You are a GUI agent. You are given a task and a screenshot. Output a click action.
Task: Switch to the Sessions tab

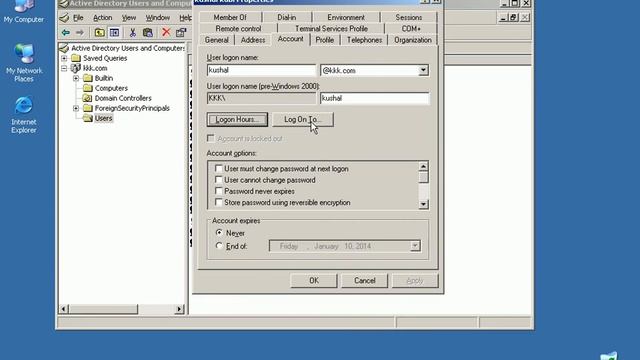(x=409, y=18)
